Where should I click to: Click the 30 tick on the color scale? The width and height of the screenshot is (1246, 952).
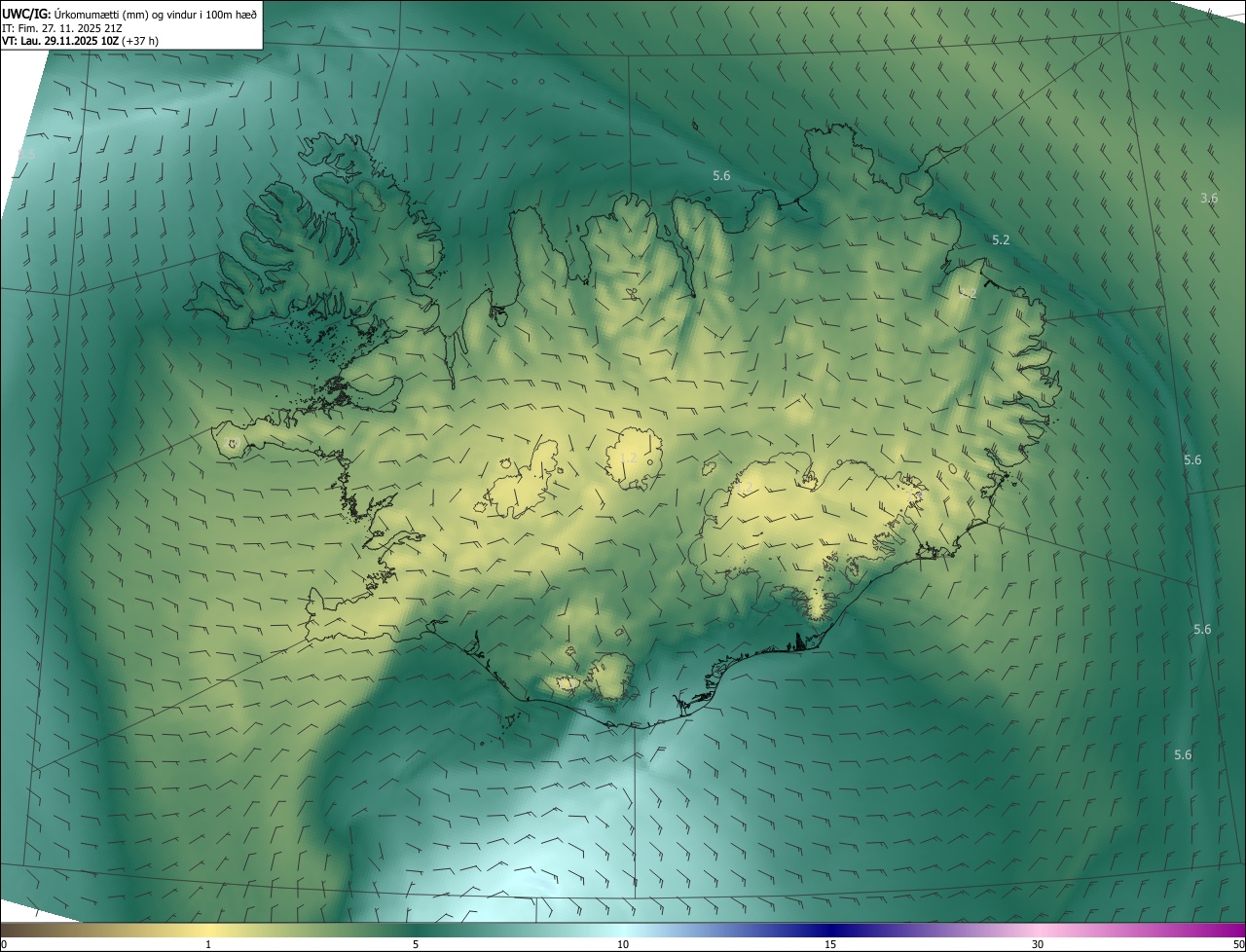[1038, 944]
